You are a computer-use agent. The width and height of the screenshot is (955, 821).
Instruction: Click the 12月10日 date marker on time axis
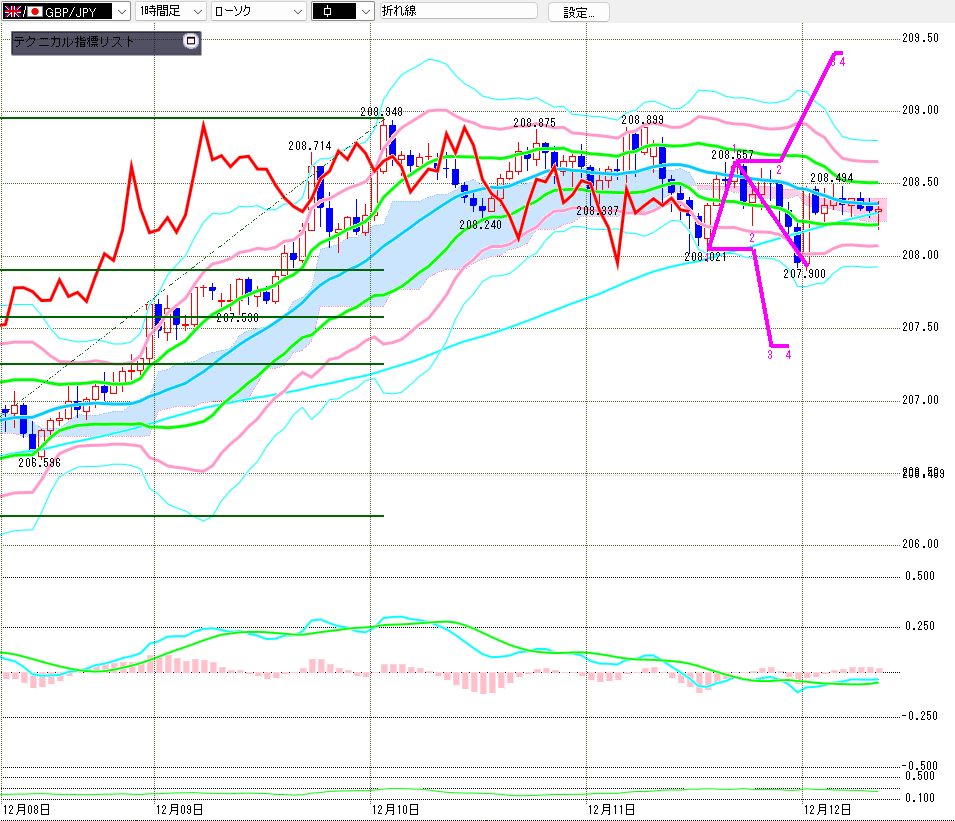(x=395, y=808)
